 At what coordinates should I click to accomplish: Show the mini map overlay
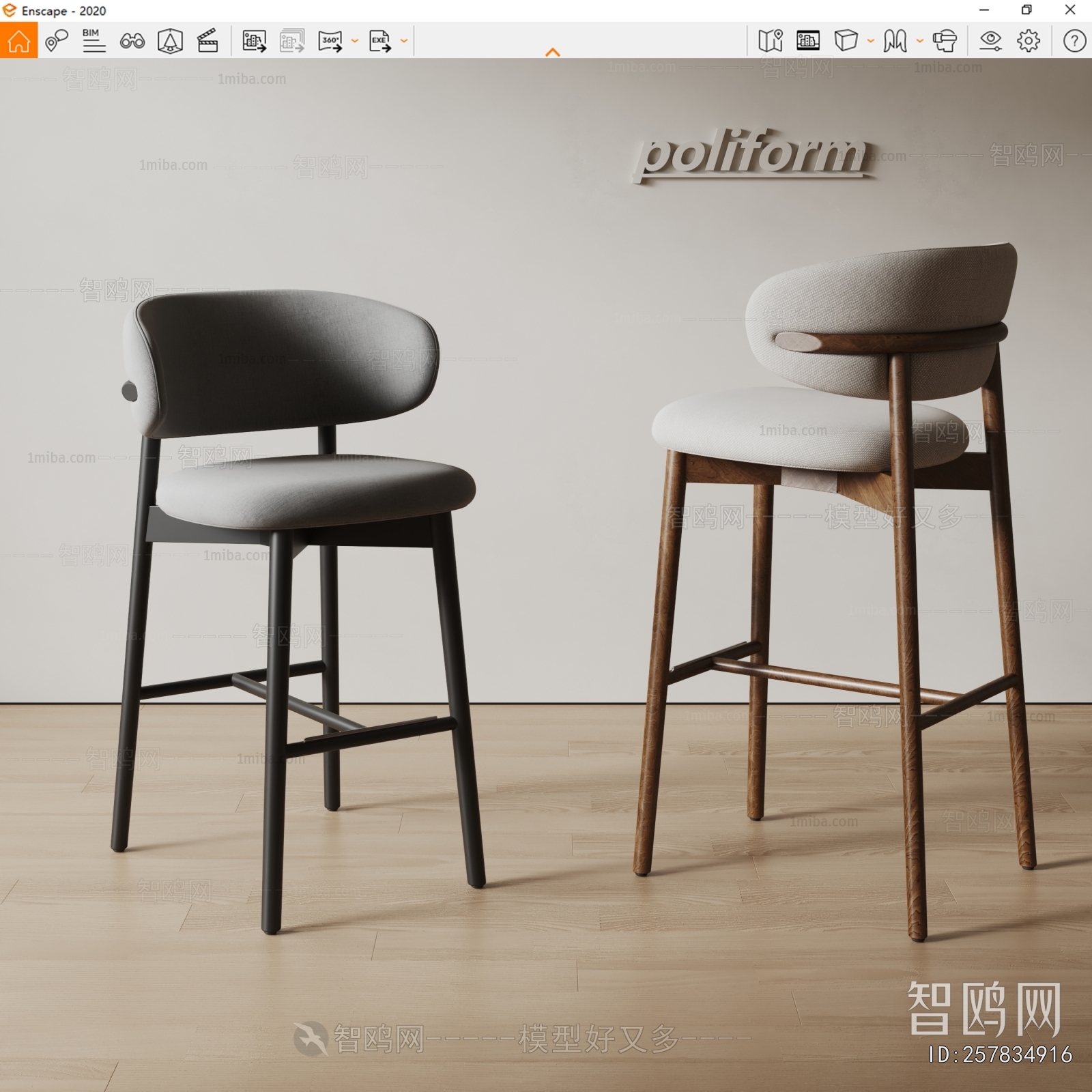770,41
